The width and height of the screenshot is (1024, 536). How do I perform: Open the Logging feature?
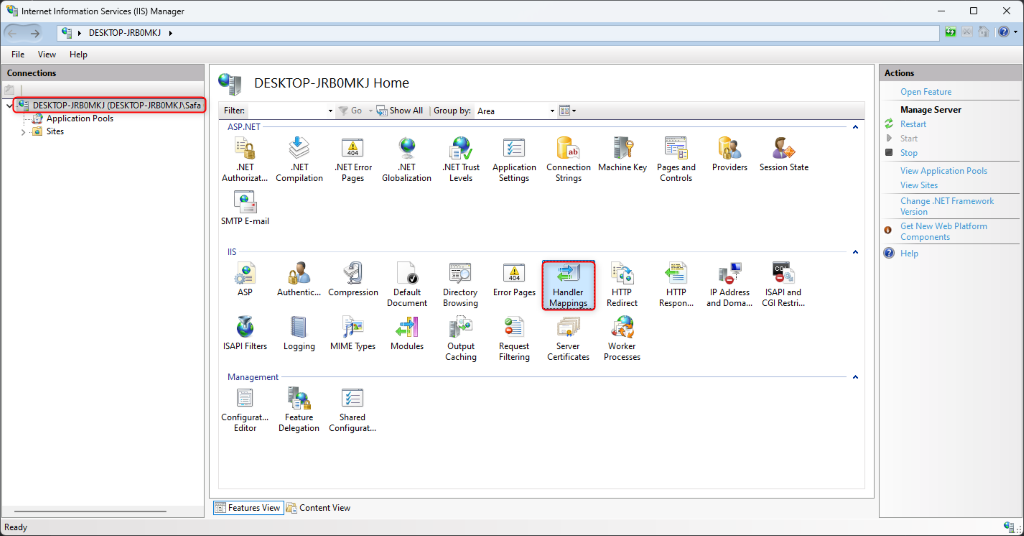point(299,334)
